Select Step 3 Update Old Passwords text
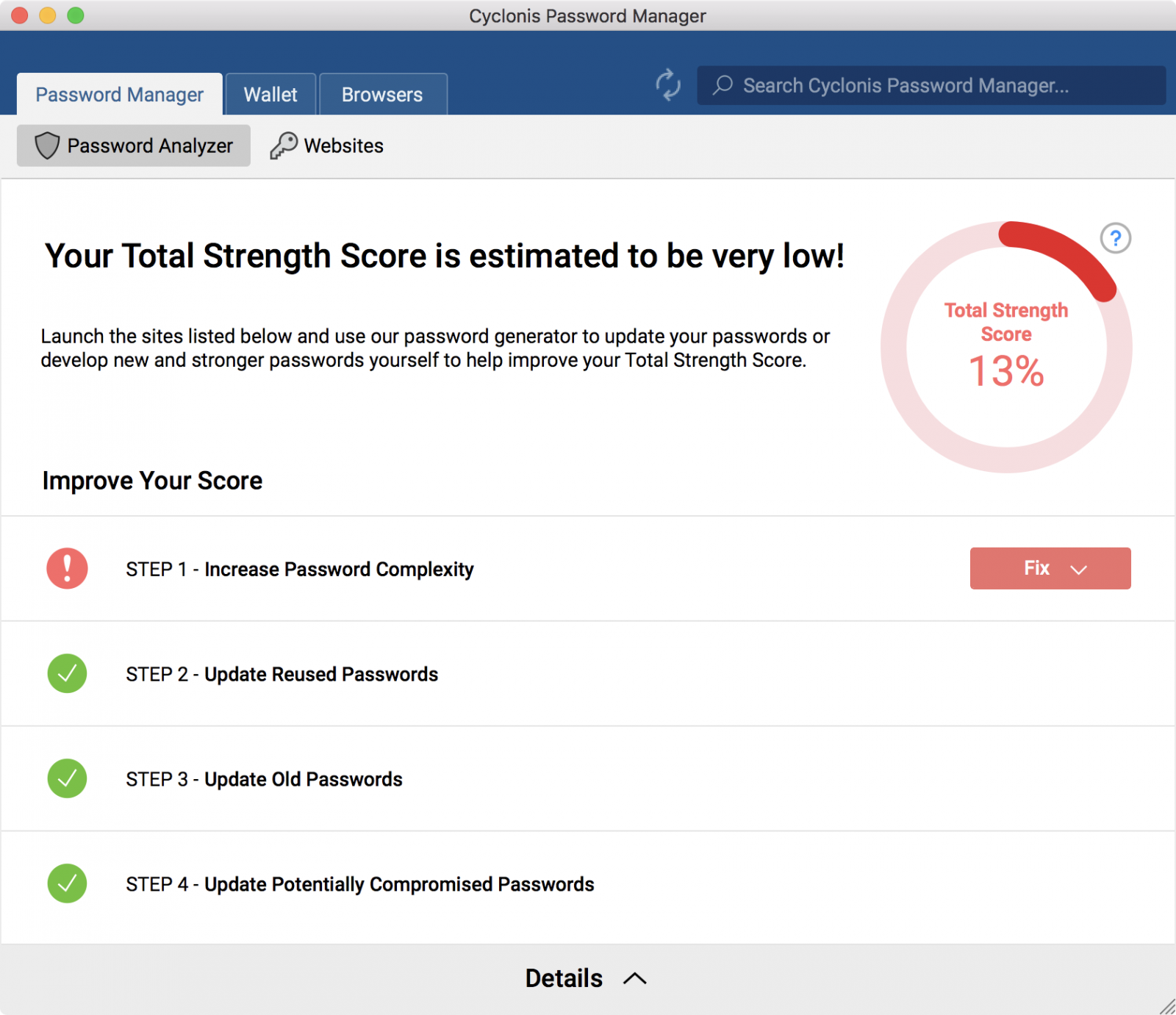Screen dimensions: 1176x1015 [x=264, y=779]
